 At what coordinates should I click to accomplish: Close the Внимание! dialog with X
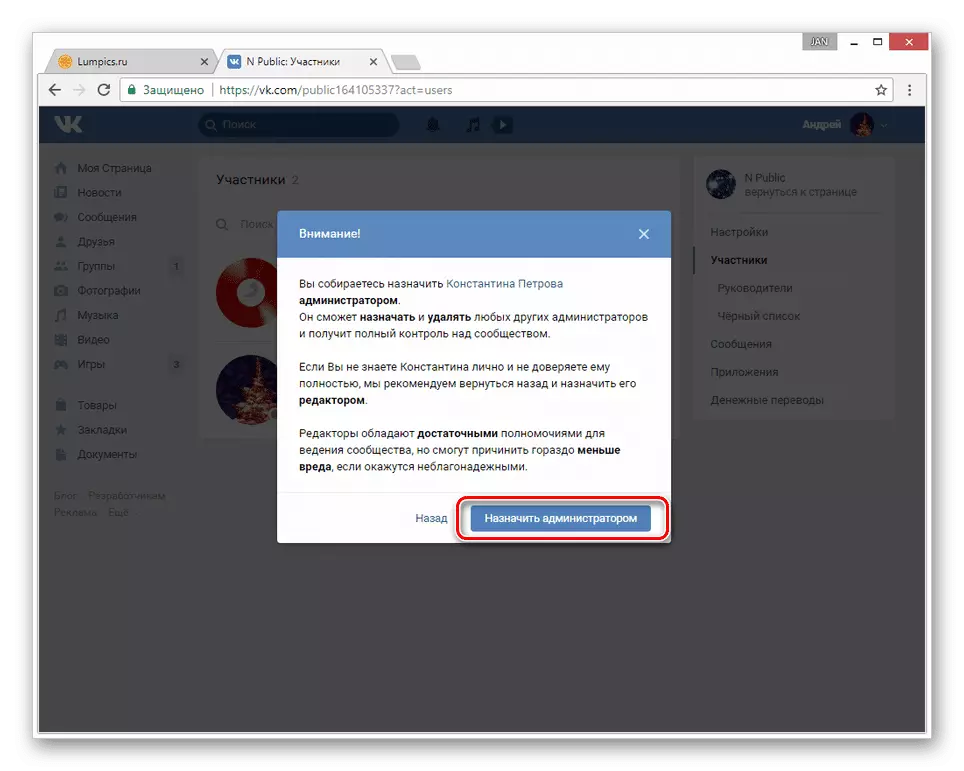(x=644, y=234)
